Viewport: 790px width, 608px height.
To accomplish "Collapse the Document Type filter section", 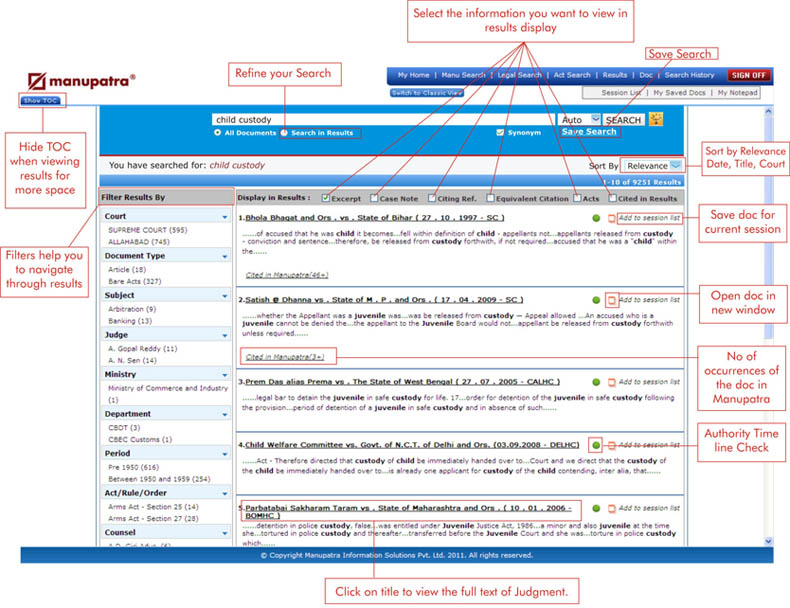I will [225, 256].
